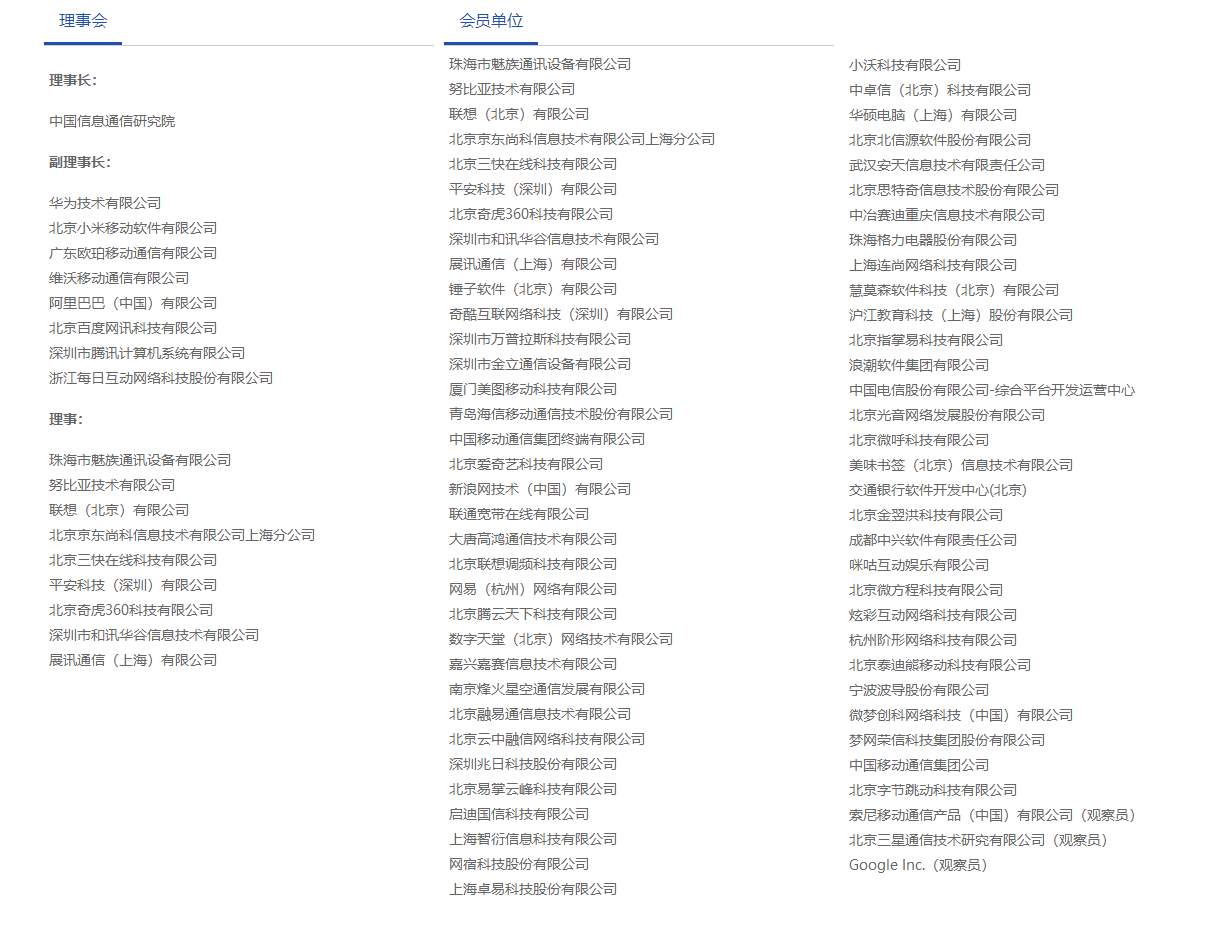The width and height of the screenshot is (1228, 928).
Task: Click 北京北信源软件股份有限公司
Action: [x=940, y=140]
